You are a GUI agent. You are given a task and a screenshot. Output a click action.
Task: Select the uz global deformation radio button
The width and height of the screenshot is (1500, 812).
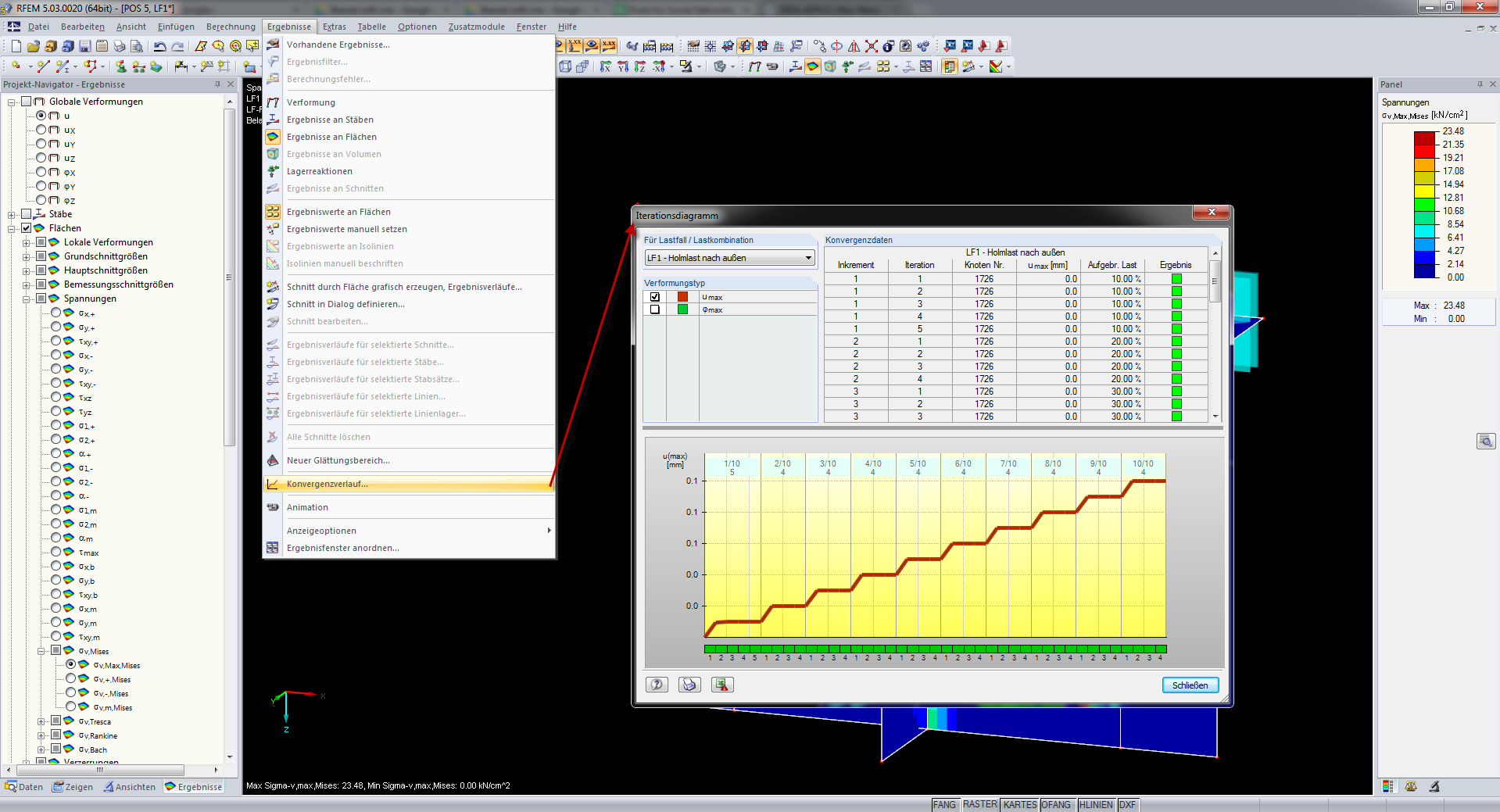[41, 158]
